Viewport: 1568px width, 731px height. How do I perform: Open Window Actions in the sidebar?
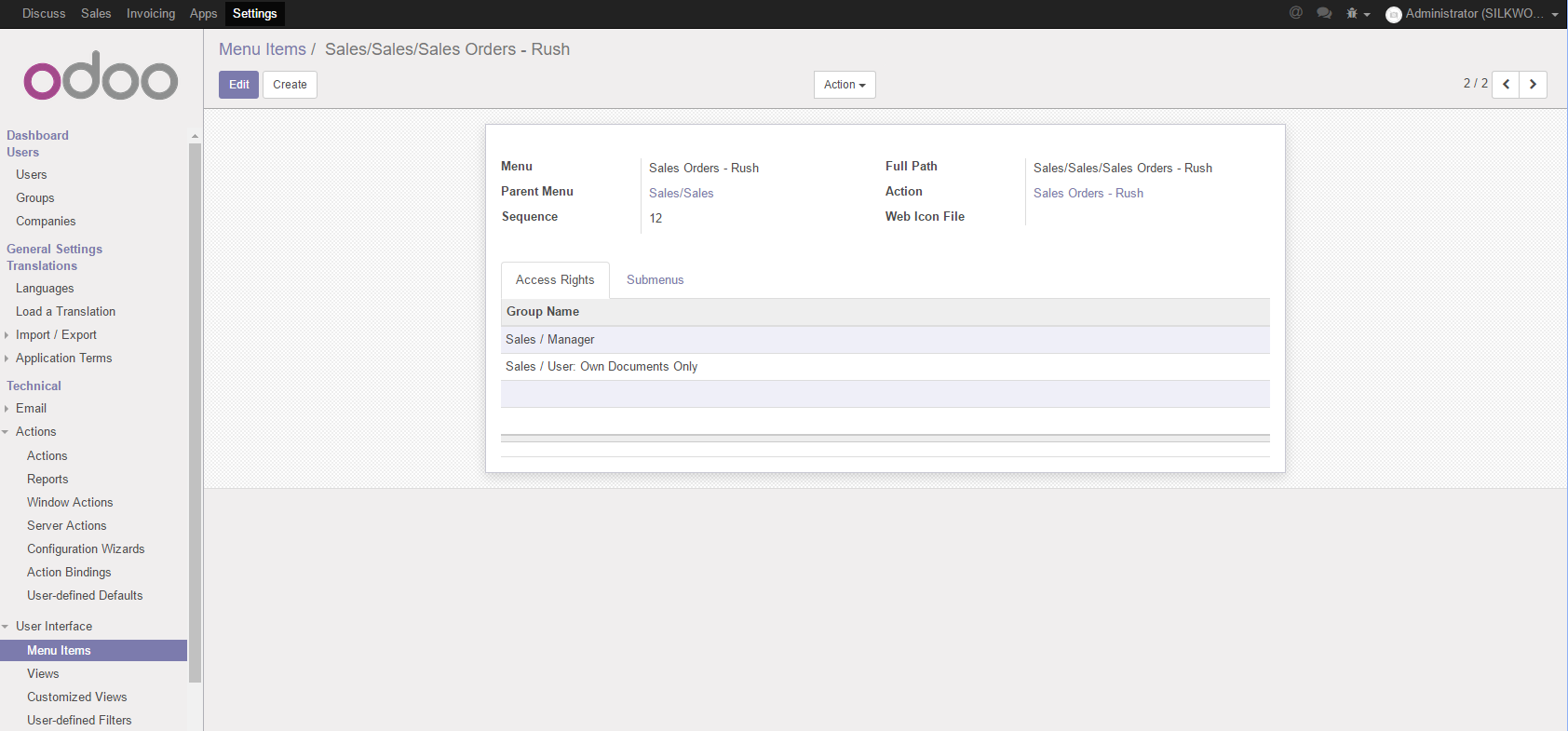click(x=70, y=503)
